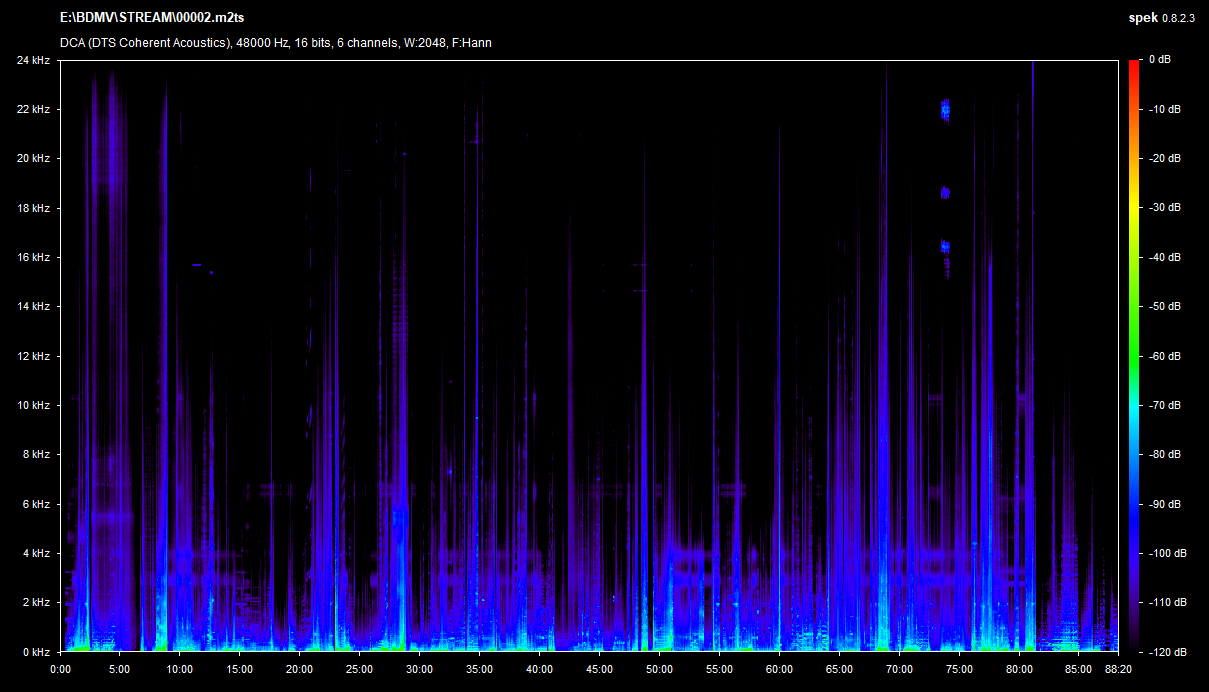Click the bright blue blob near 22 kHz
Viewport: 1209px width, 692px height.
[945, 109]
